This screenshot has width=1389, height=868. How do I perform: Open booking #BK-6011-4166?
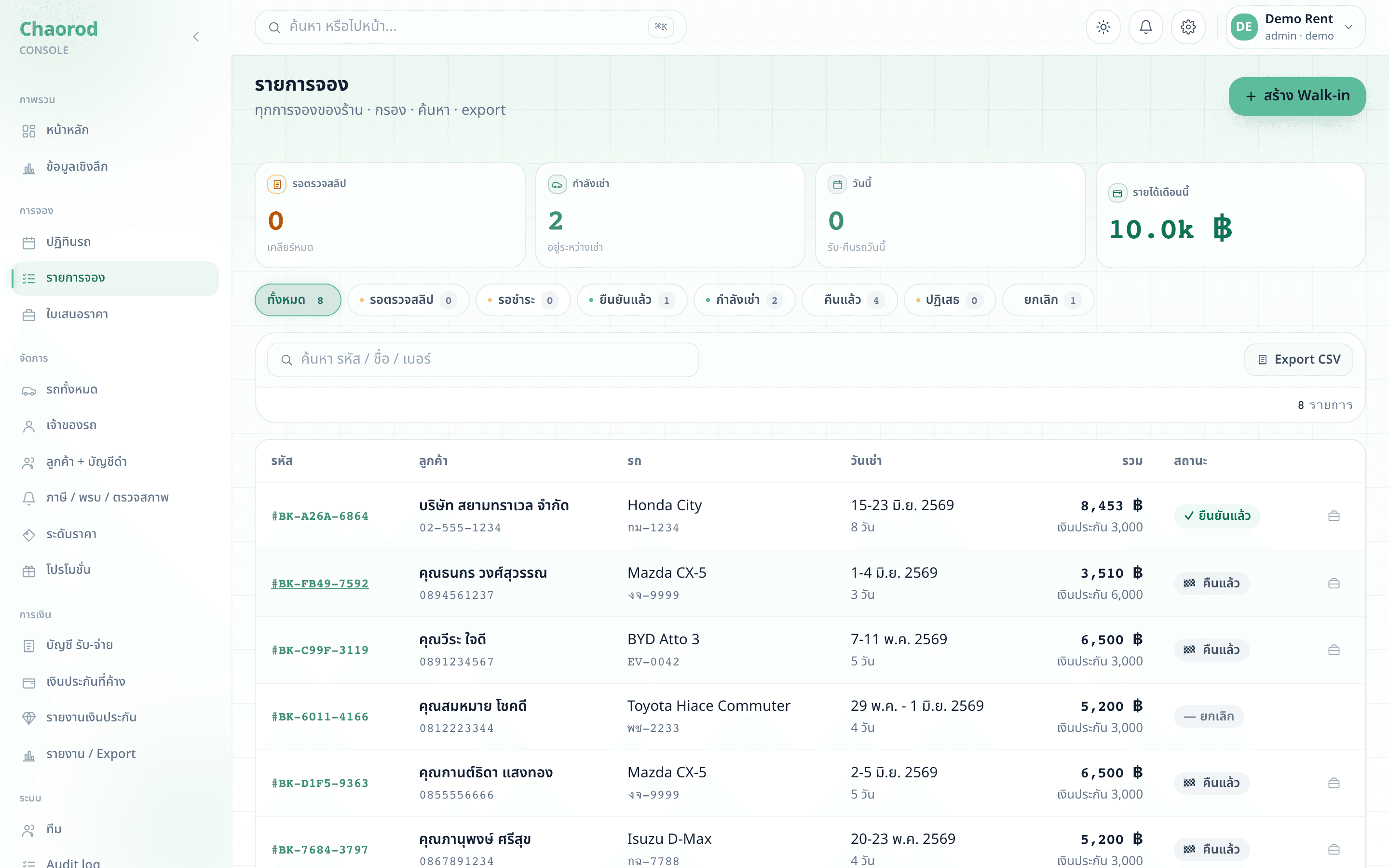pyautogui.click(x=320, y=717)
